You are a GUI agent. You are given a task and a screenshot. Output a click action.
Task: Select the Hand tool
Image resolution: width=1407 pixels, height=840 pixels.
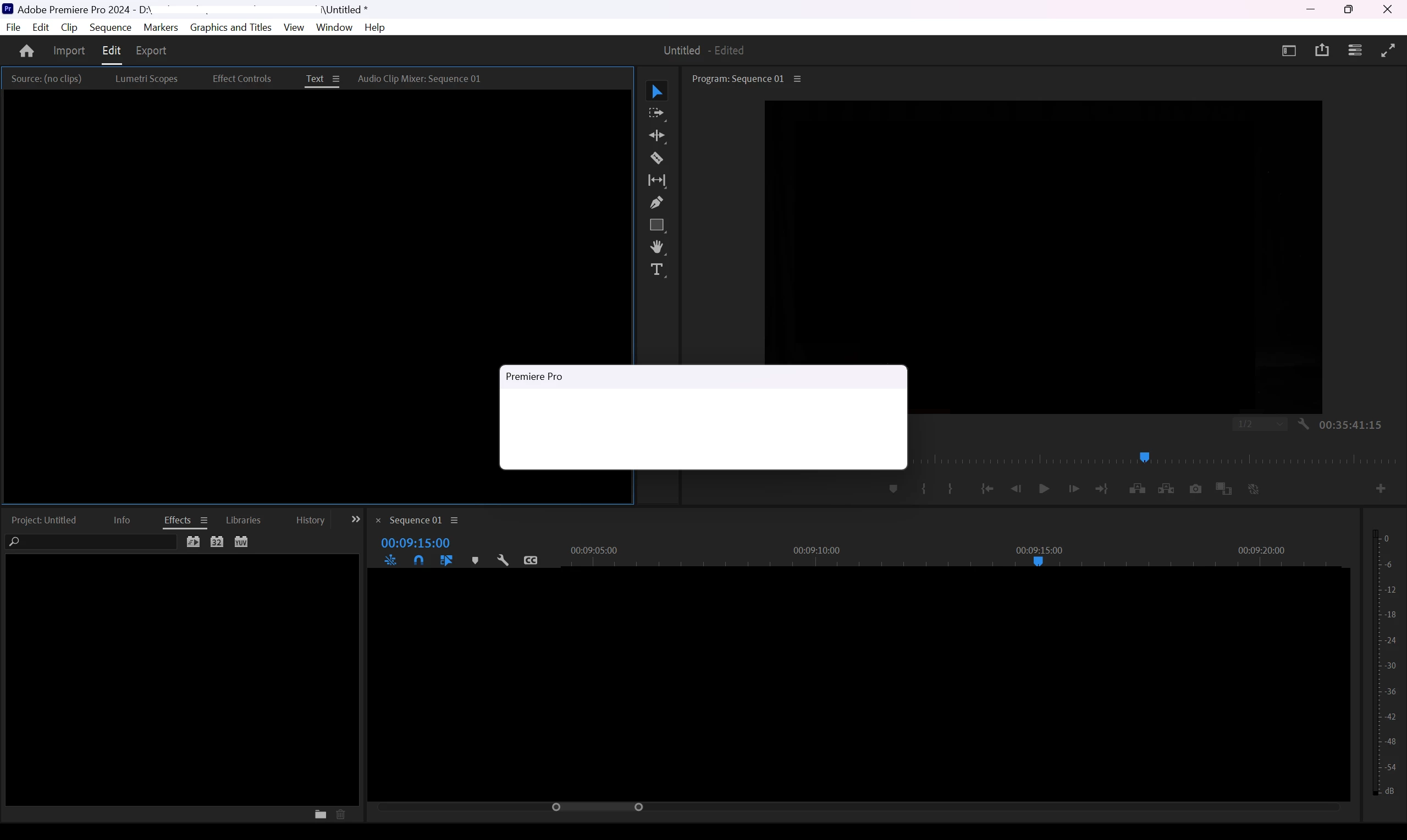tap(656, 247)
